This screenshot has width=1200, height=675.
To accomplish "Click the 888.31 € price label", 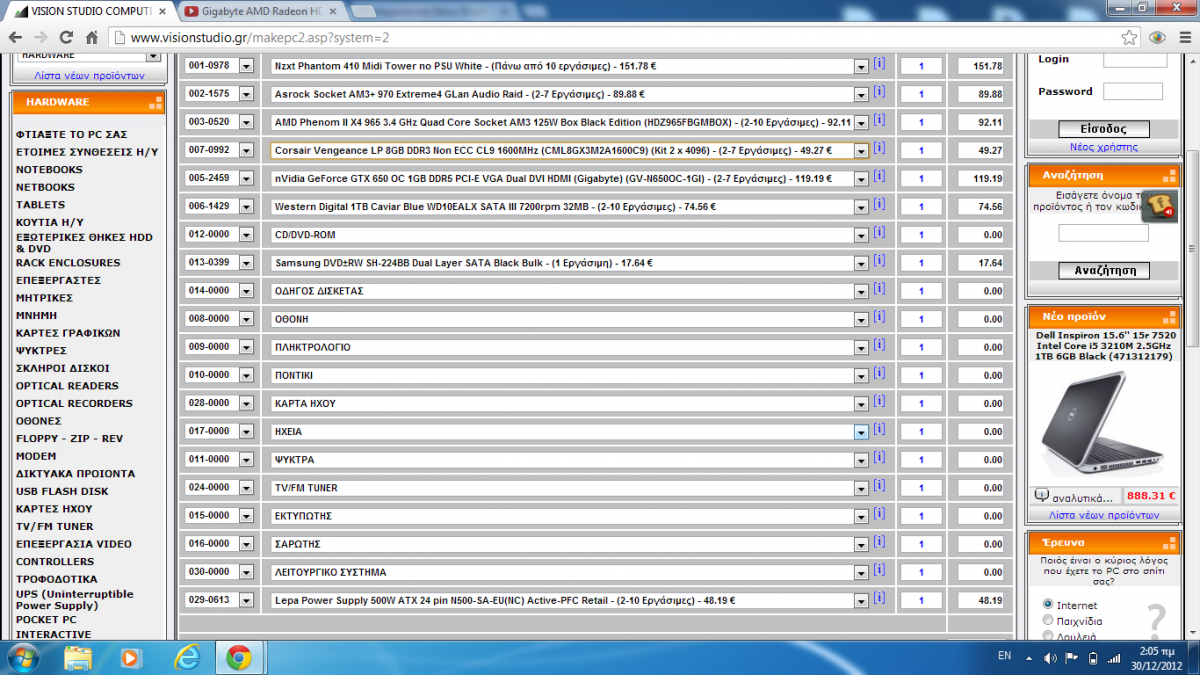I will [1150, 495].
